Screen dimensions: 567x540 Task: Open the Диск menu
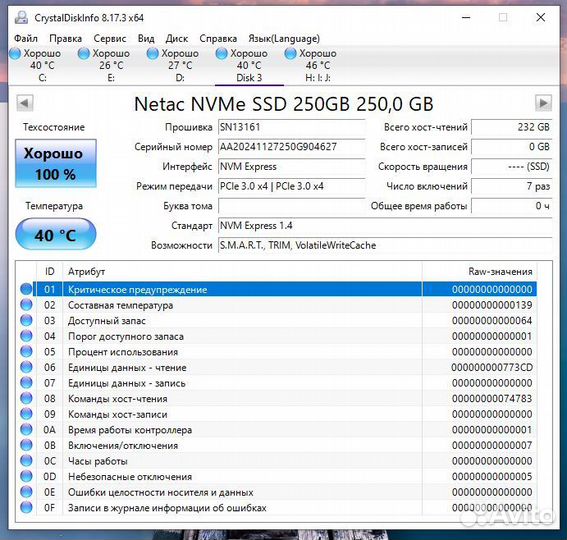tap(177, 38)
